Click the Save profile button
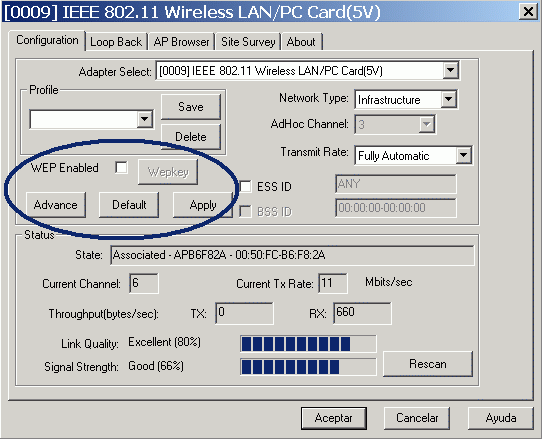This screenshot has width=542, height=439. pyautogui.click(x=191, y=107)
